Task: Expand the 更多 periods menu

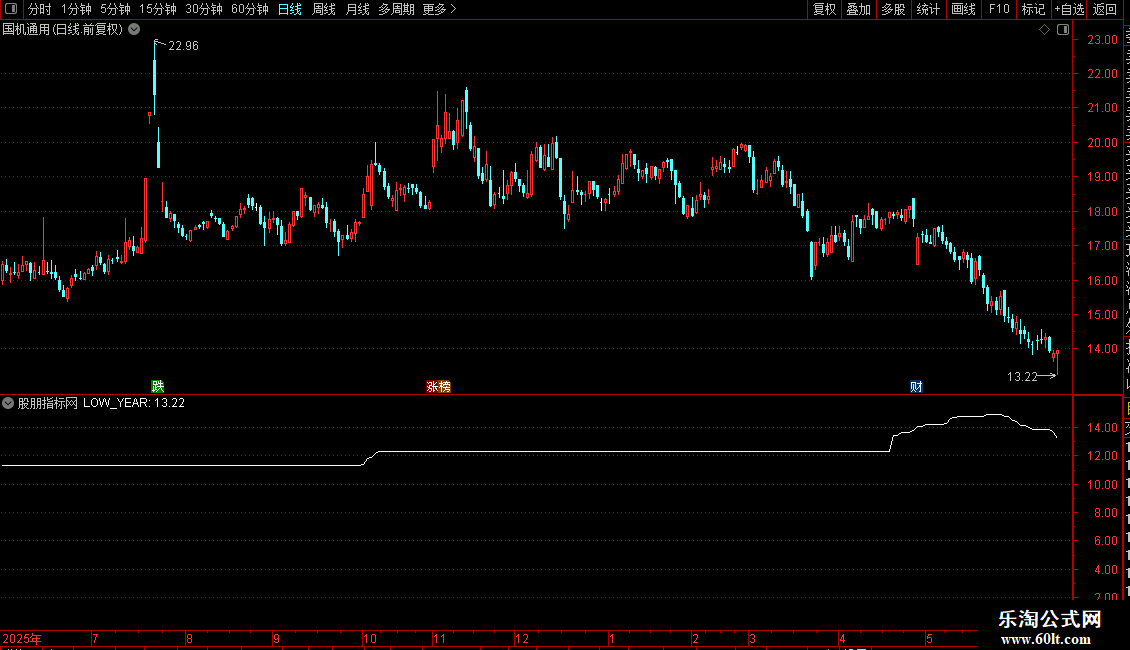Action: click(x=439, y=9)
